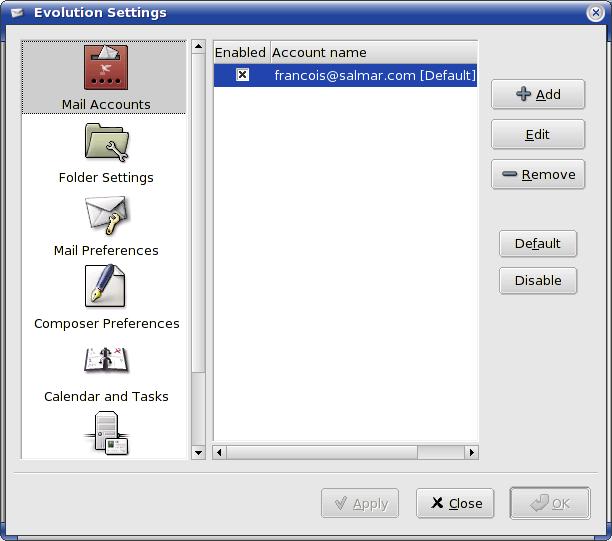Click the sidebar vertical scrollbar thumb
Viewport: 612px width, 541px height.
pos(198,213)
